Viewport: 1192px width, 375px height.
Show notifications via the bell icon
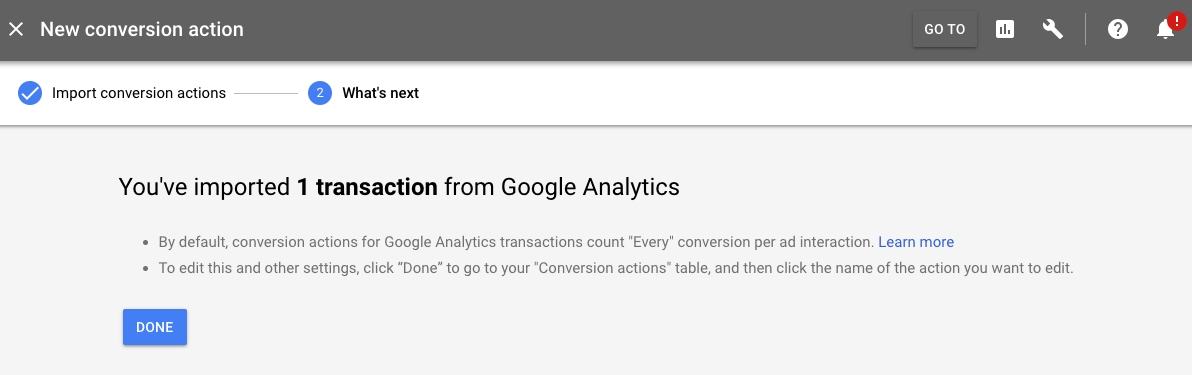coord(1164,30)
